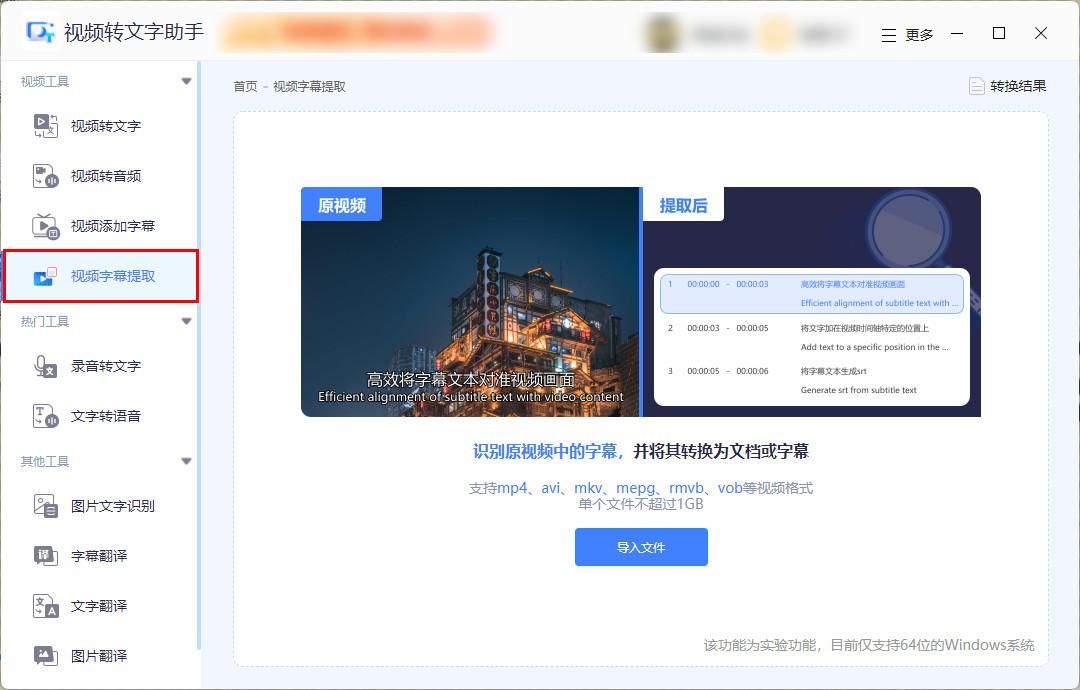
Task: Open the 视频转文字 tool label
Action: pos(106,126)
